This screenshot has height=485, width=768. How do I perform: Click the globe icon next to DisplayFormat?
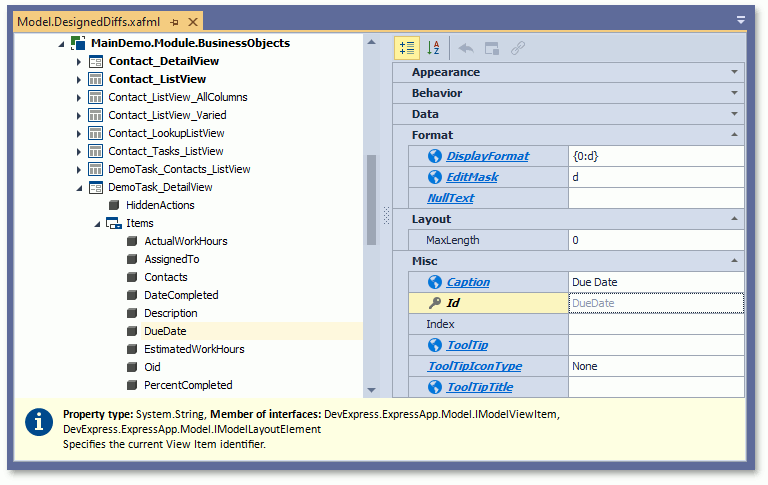434,156
